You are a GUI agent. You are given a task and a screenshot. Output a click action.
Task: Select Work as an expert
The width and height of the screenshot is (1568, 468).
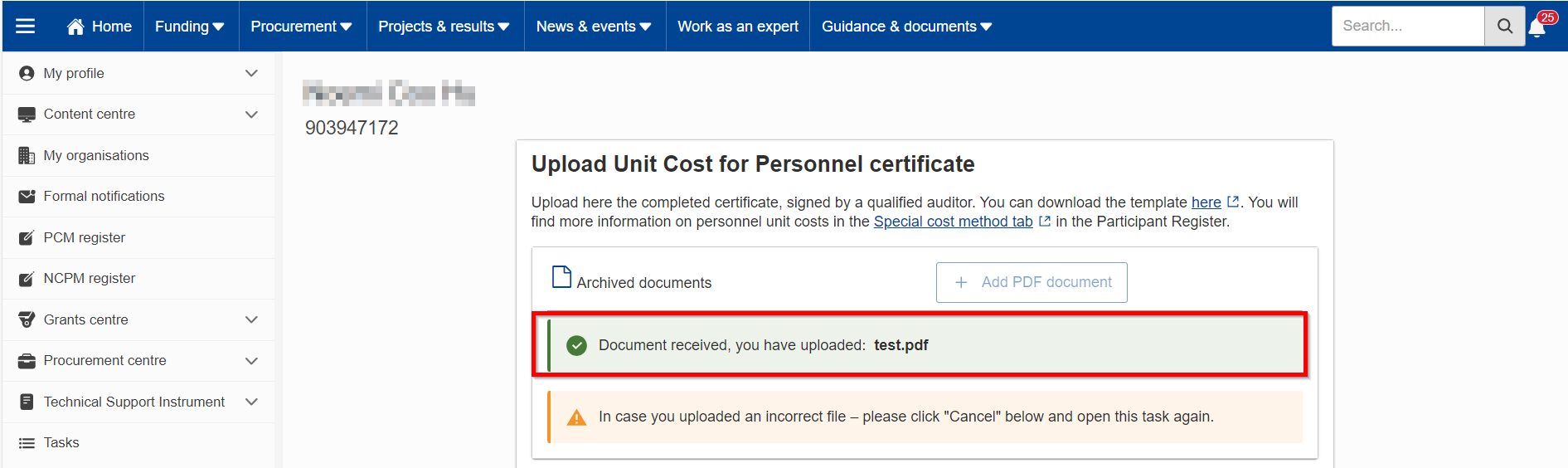[x=738, y=27]
